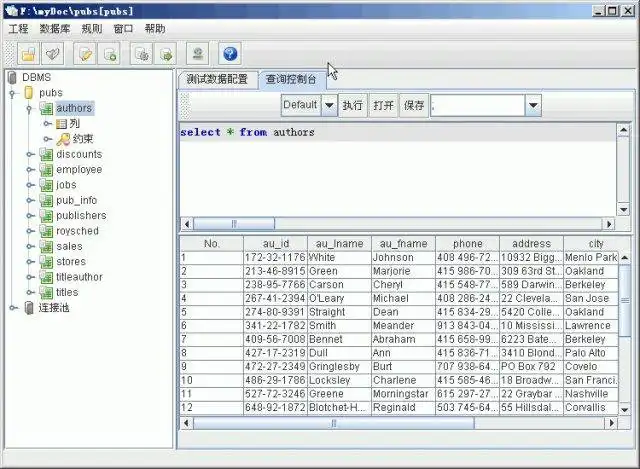The width and height of the screenshot is (640, 469).
Task: Click the new document with green plus icon
Action: tap(109, 53)
